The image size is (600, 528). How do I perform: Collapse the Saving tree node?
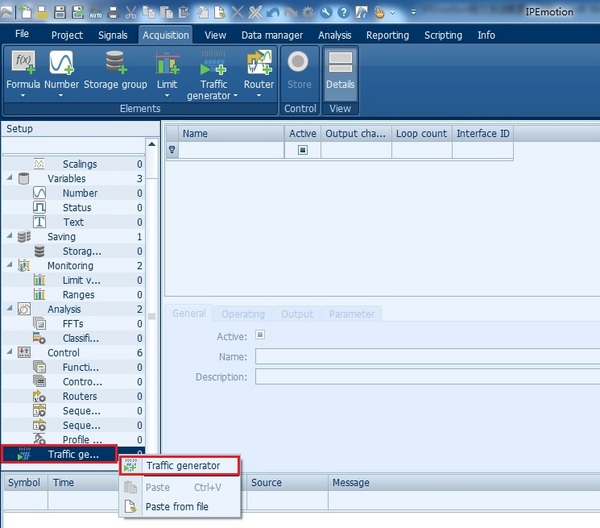click(10, 236)
